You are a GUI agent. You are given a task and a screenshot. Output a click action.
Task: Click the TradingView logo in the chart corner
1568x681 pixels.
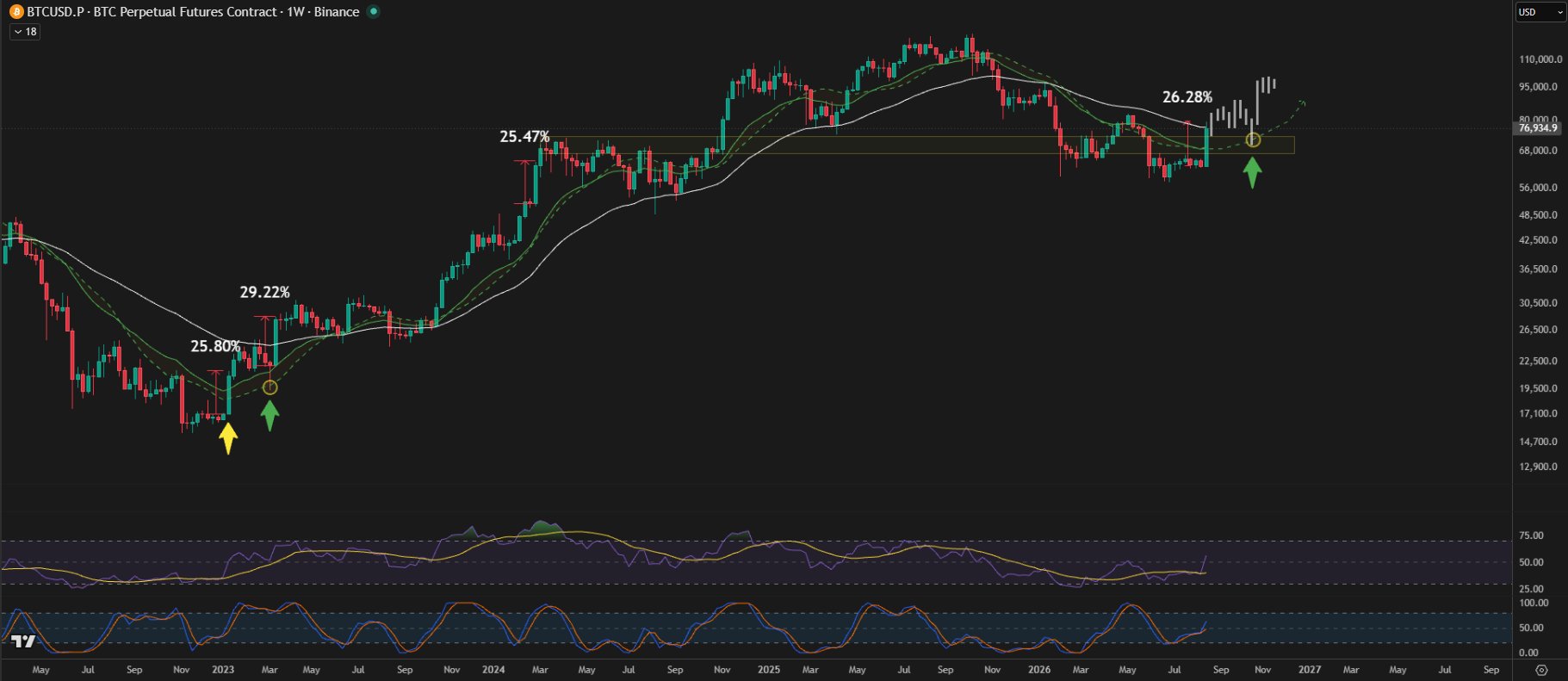tap(23, 641)
